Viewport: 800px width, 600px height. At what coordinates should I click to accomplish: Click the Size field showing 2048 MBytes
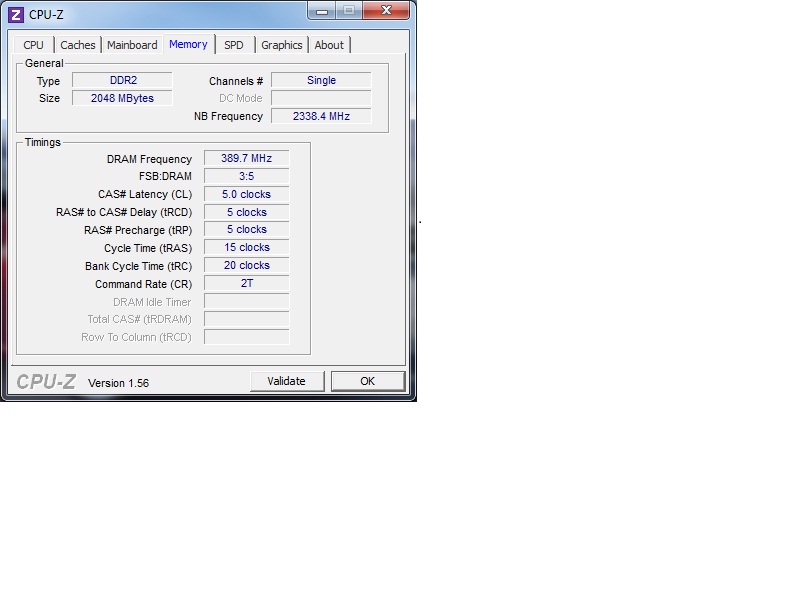pos(122,98)
